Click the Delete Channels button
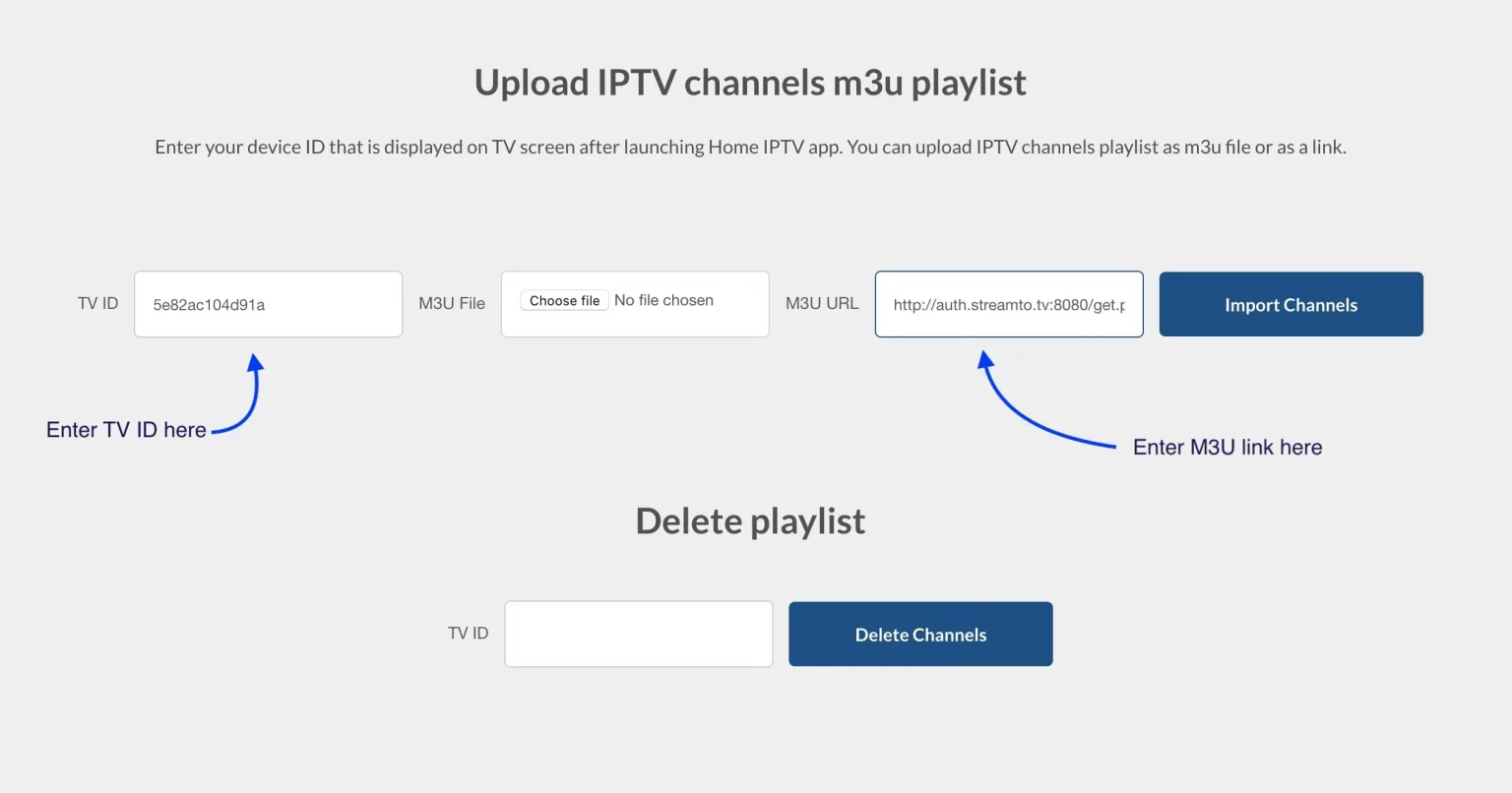 [x=920, y=635]
